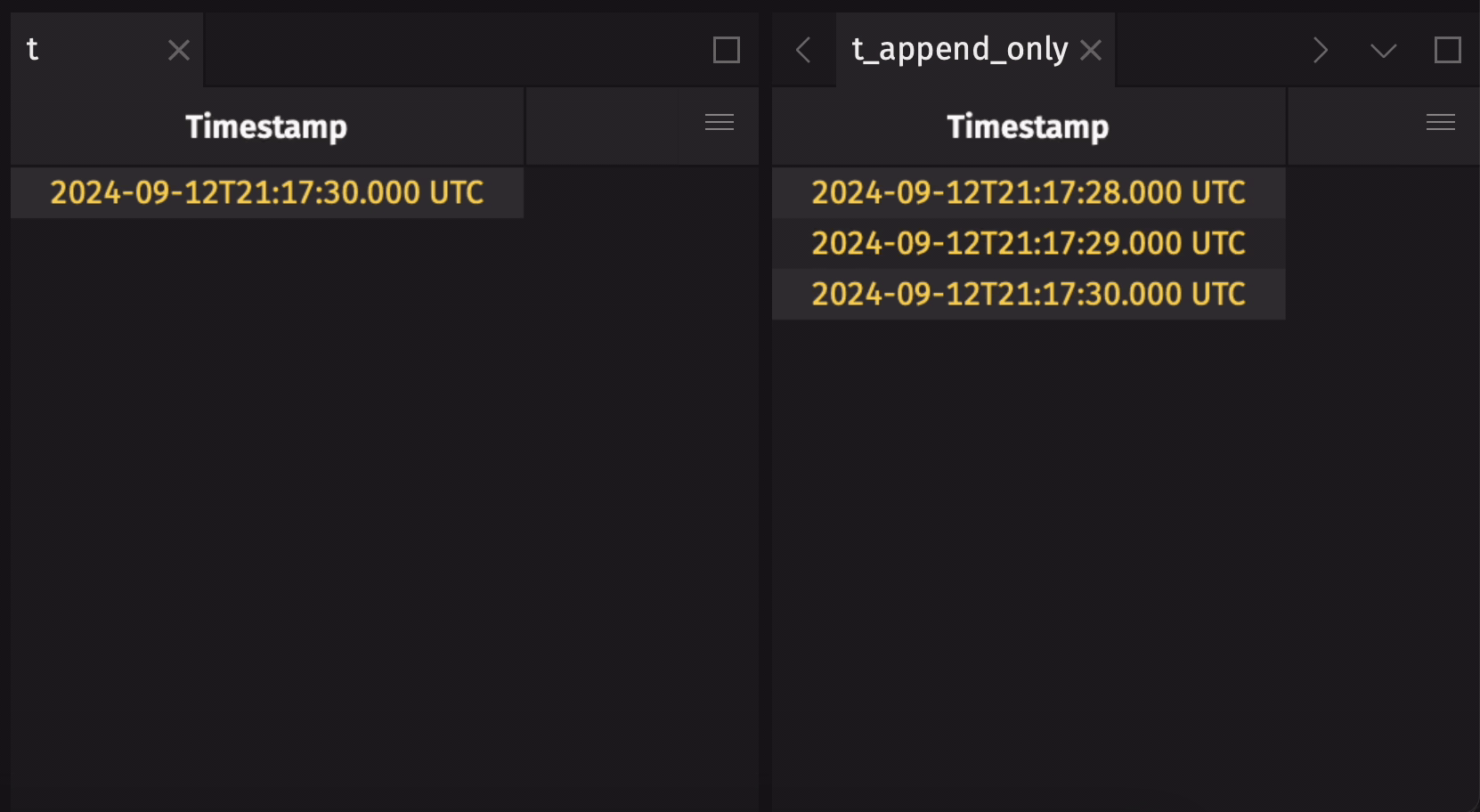
Task: Open the hamburger menu in the t_append_only panel
Action: tap(1440, 123)
